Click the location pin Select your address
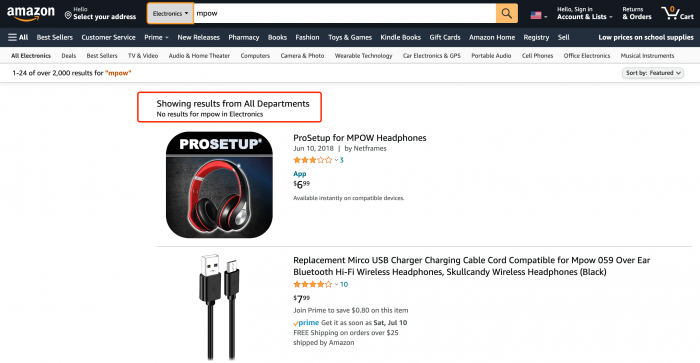Image resolution: width=700 pixels, height=363 pixels. click(x=100, y=13)
